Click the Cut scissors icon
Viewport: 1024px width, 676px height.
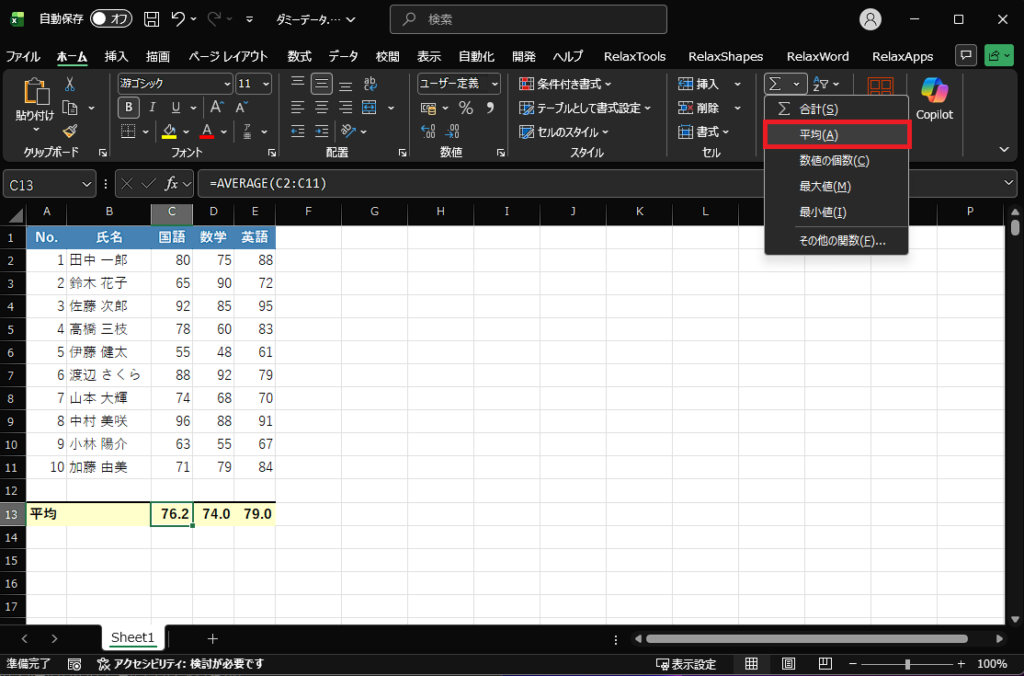(70, 85)
